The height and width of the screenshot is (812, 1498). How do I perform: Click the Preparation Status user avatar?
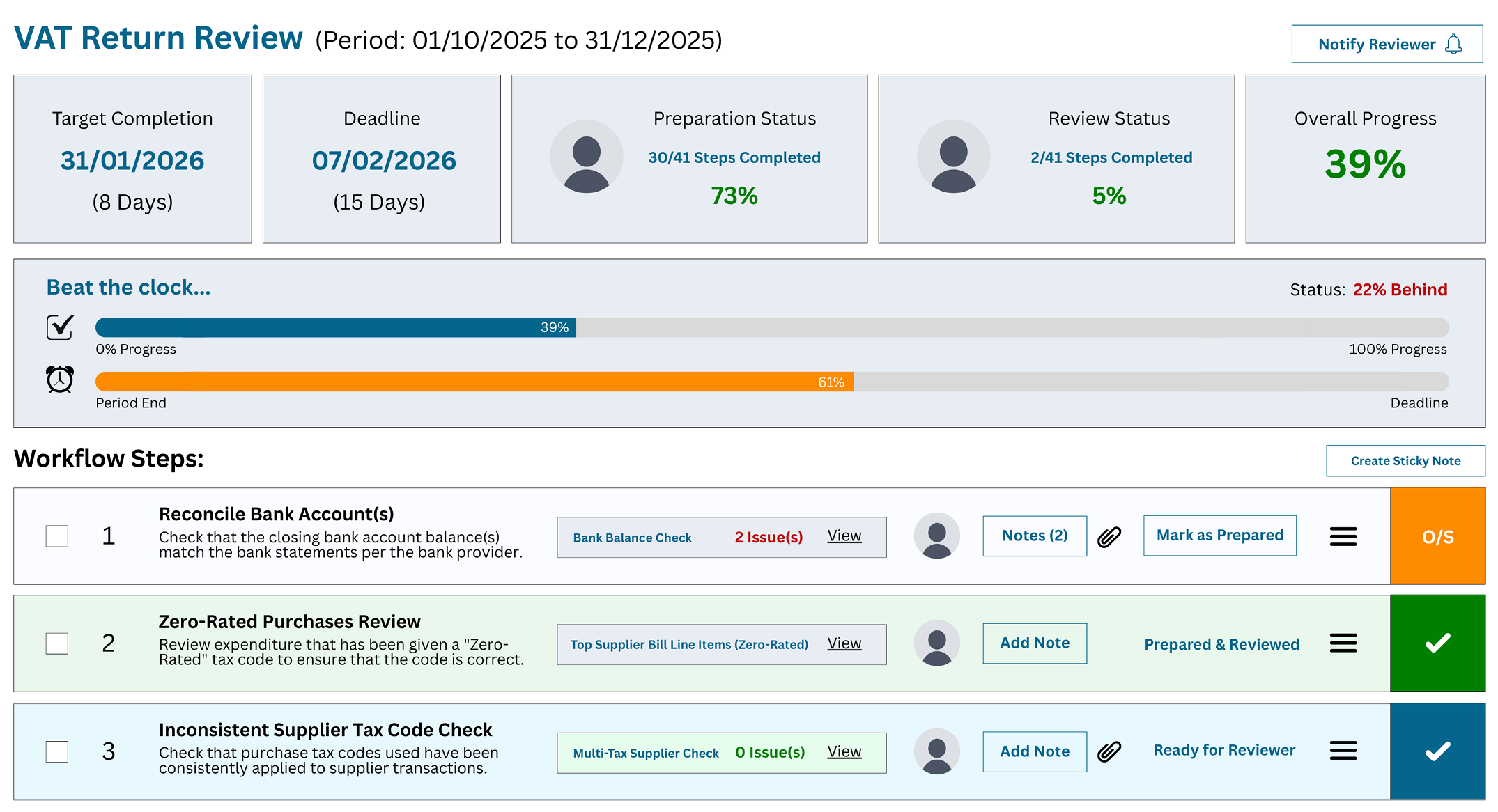[587, 157]
